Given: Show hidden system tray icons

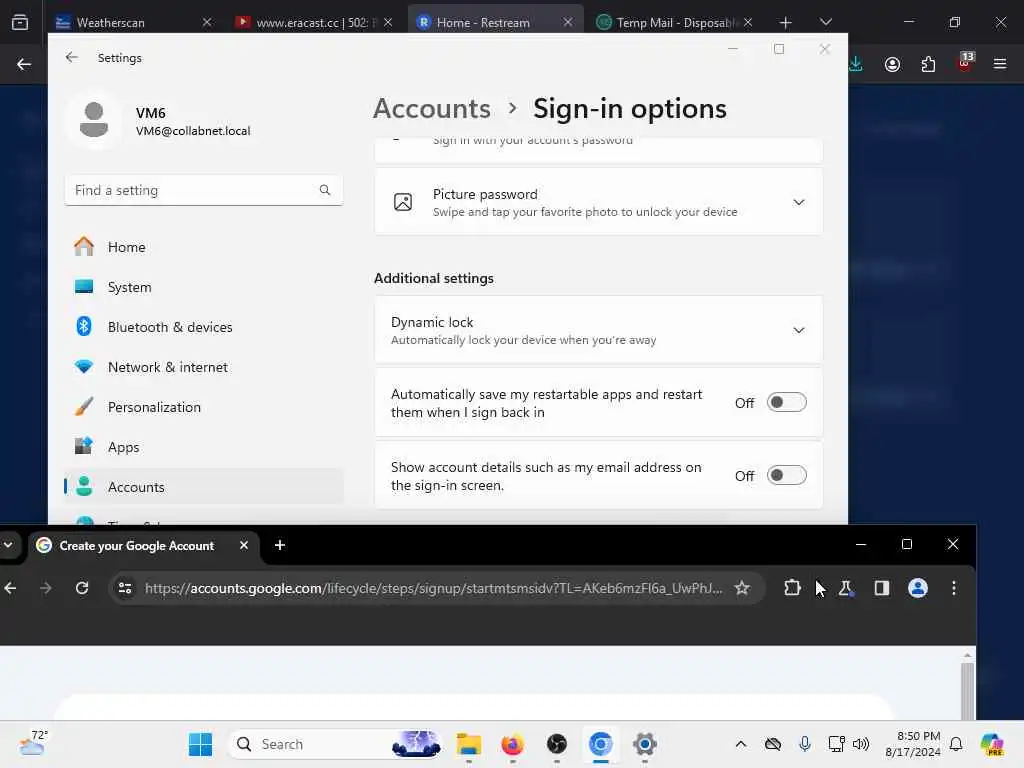Looking at the screenshot, I should [741, 744].
